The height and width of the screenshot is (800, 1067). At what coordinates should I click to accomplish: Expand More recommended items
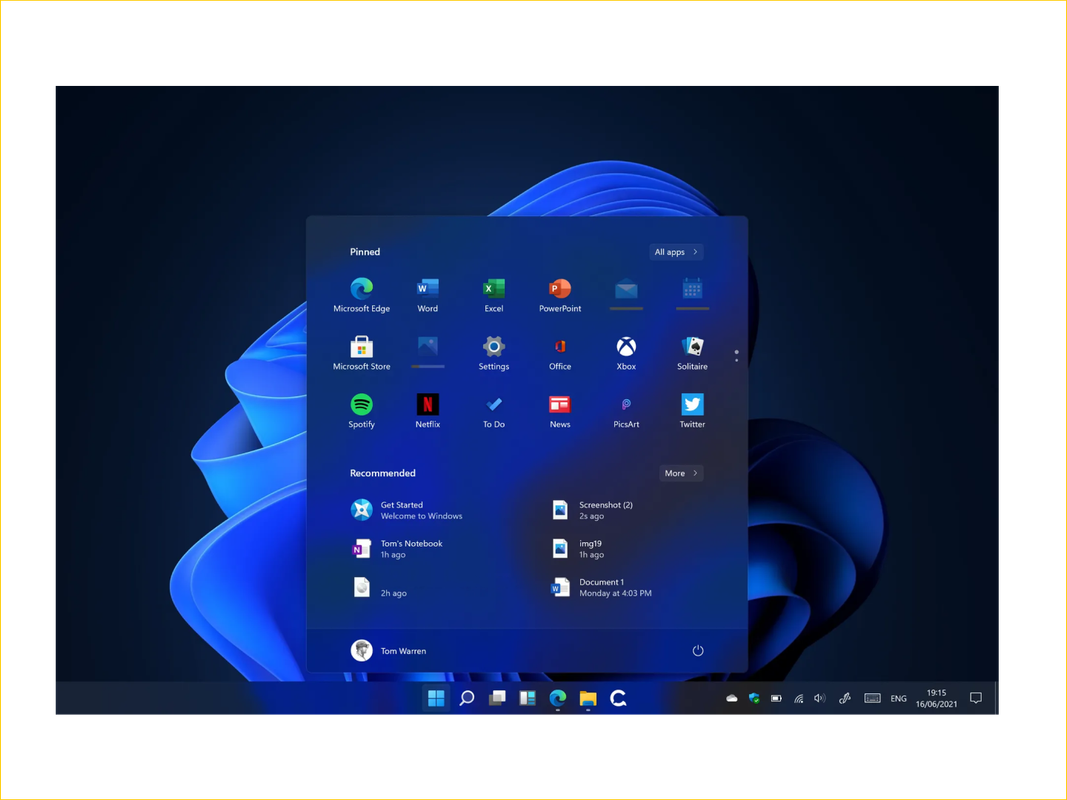coord(681,473)
